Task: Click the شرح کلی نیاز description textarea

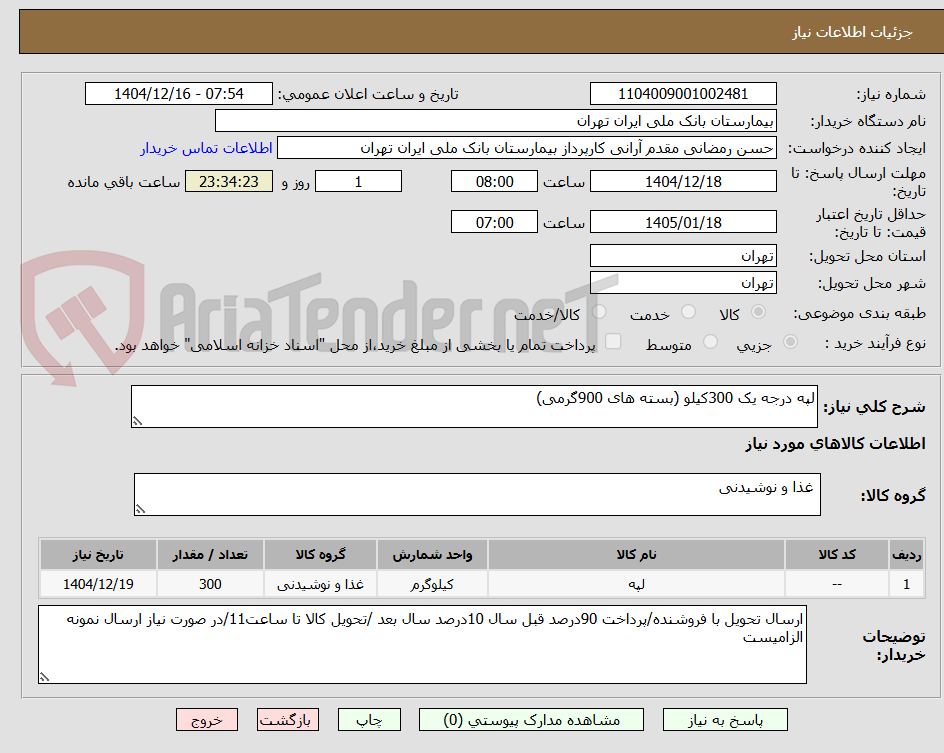Action: tap(474, 407)
